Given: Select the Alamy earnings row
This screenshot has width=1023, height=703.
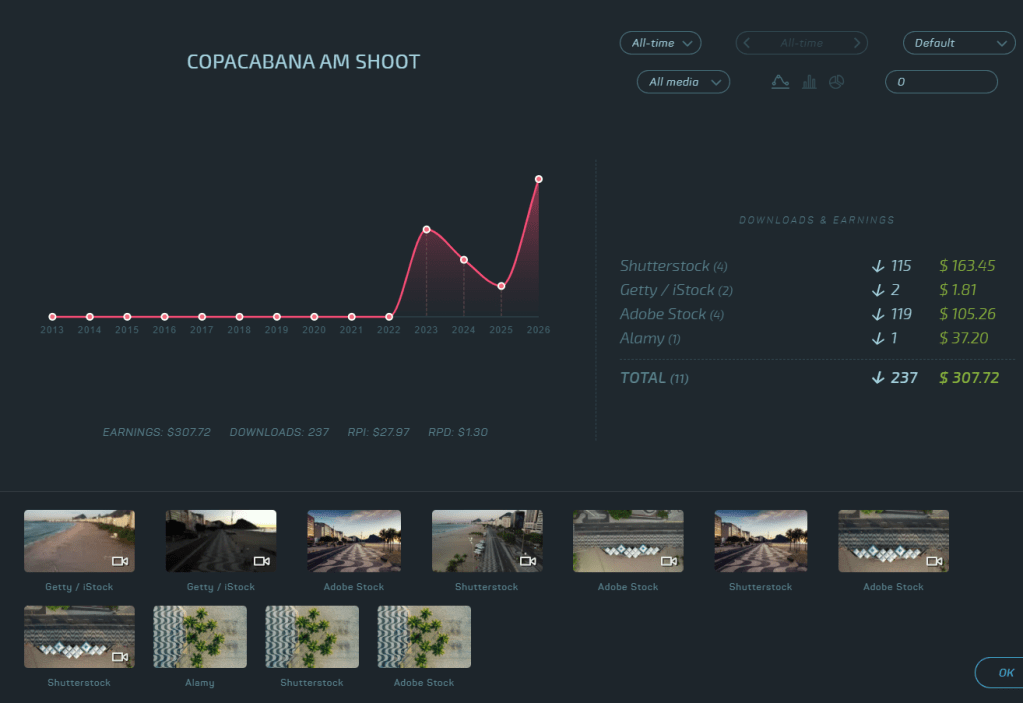Looking at the screenshot, I should 808,338.
